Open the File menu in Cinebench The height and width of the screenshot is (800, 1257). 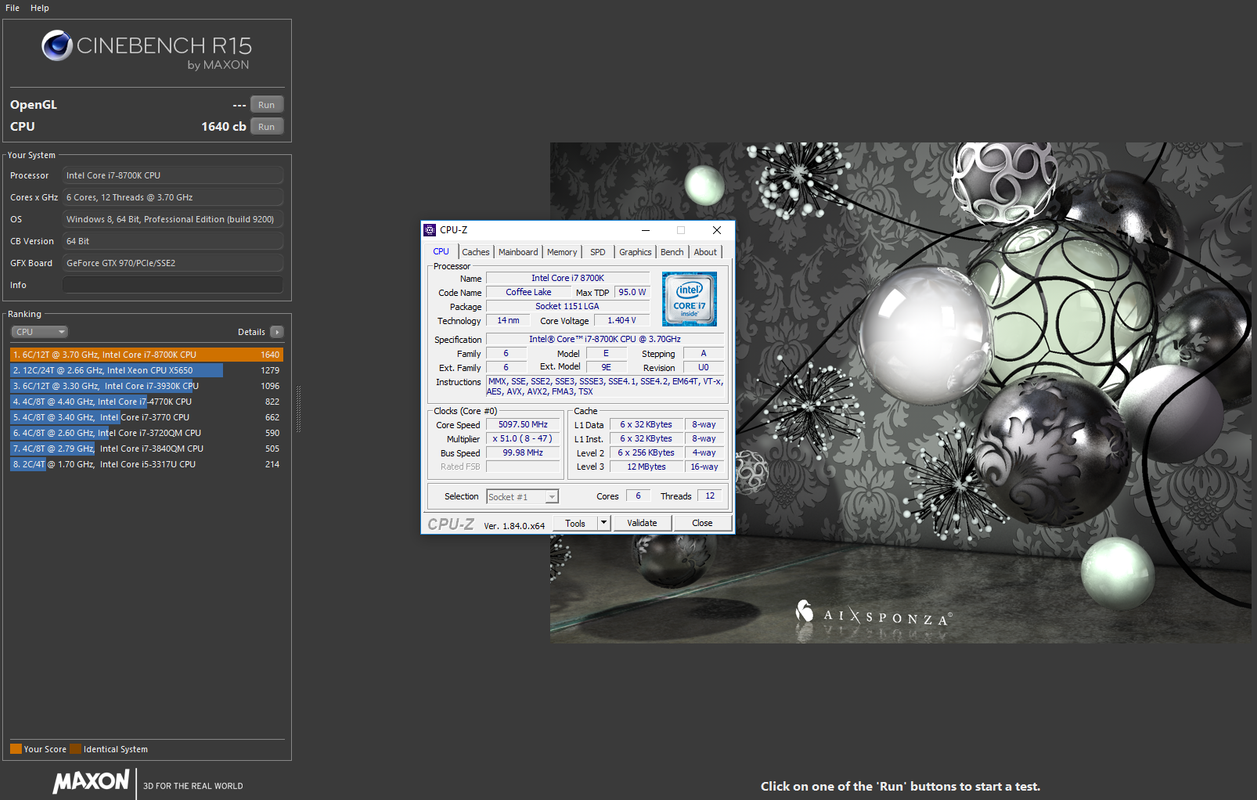[12, 7]
